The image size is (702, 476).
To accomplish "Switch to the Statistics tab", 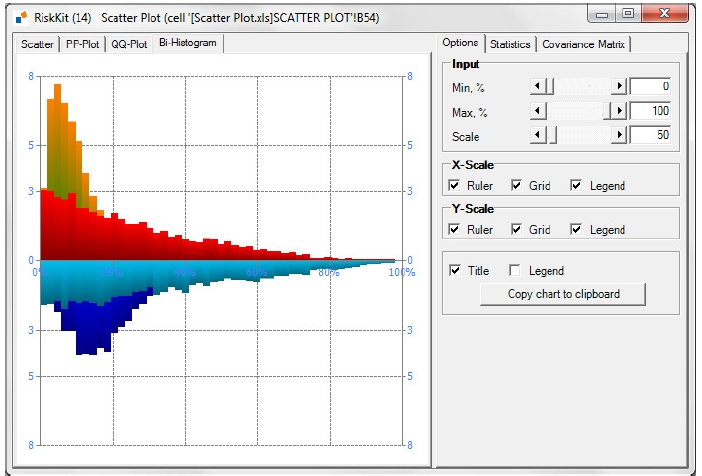I will click(510, 44).
